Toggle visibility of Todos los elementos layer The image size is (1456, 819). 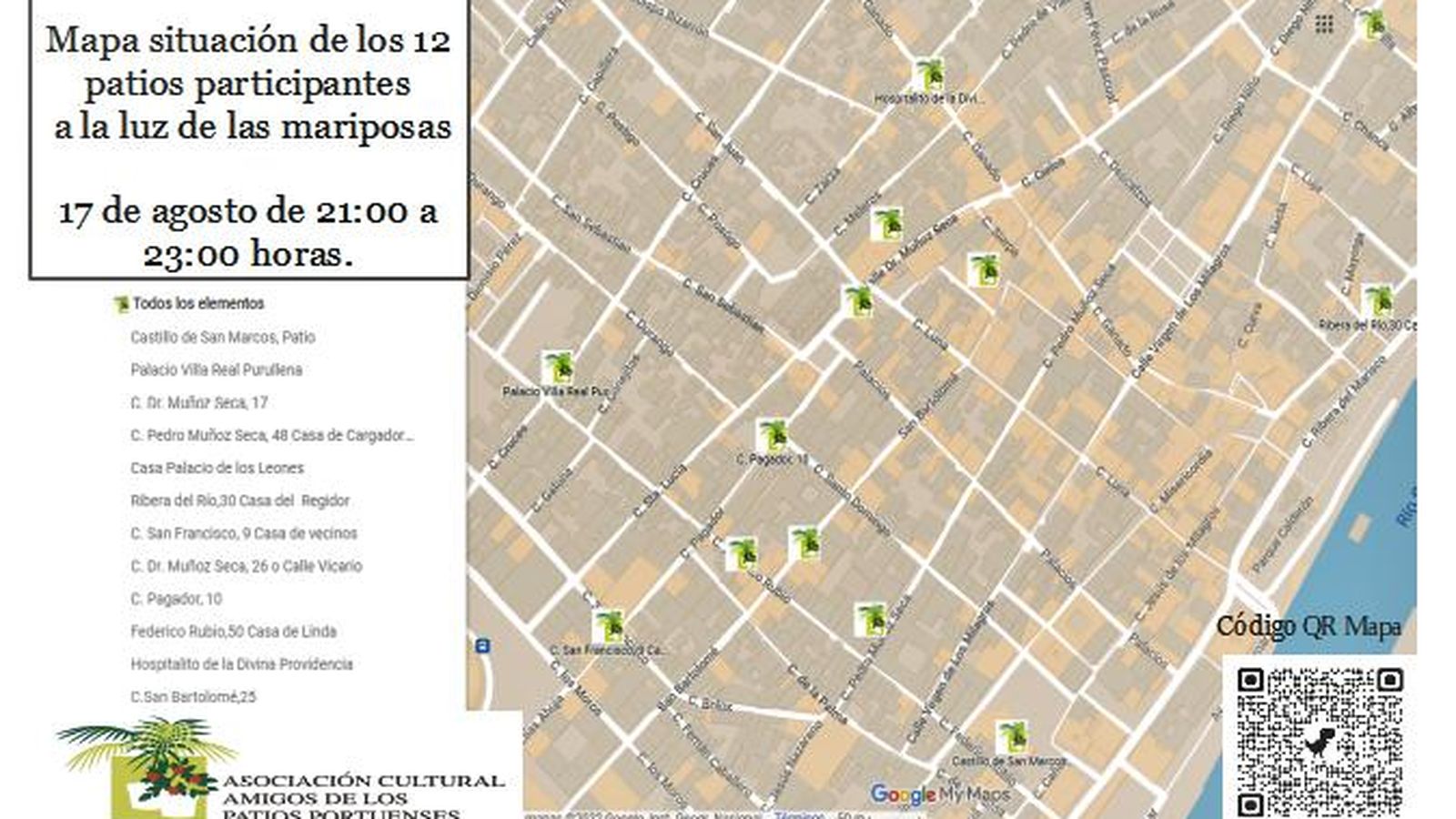click(x=119, y=304)
